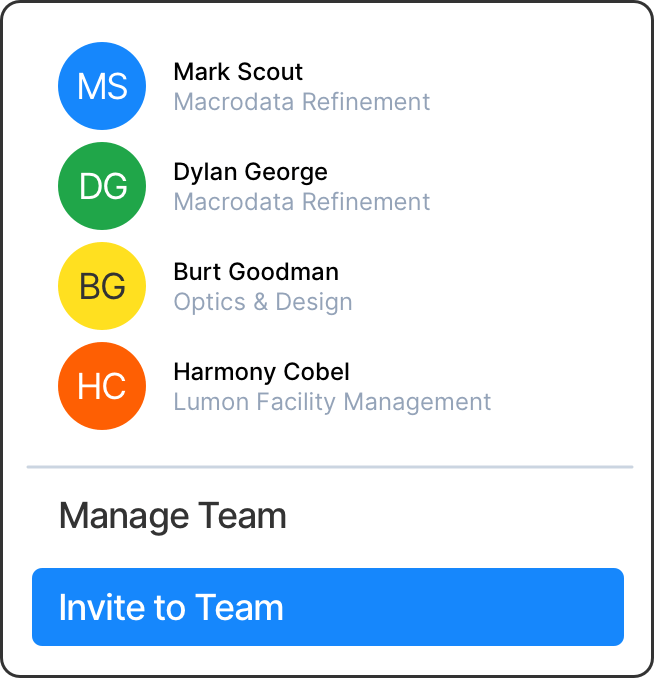Click the Lumon Facility Management label

click(x=332, y=402)
